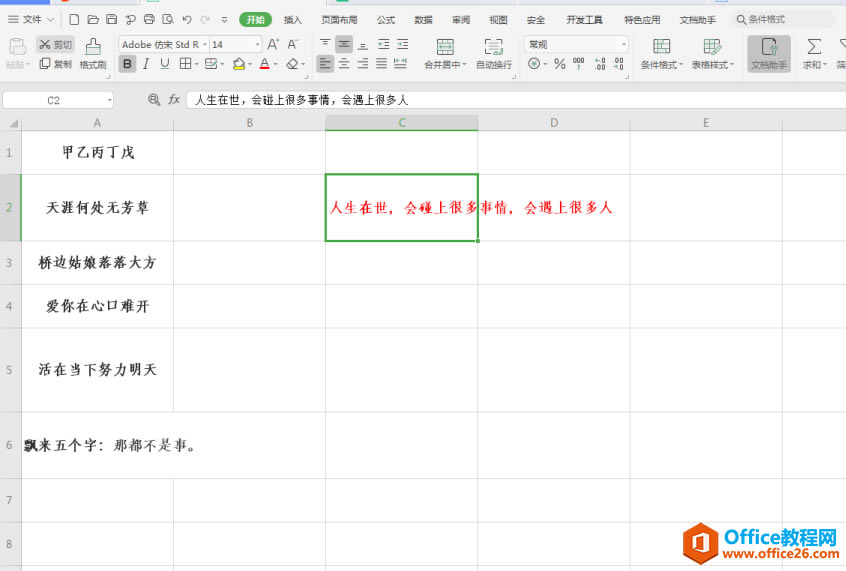
Task: Open 表格样式 table styles
Action: [x=713, y=53]
